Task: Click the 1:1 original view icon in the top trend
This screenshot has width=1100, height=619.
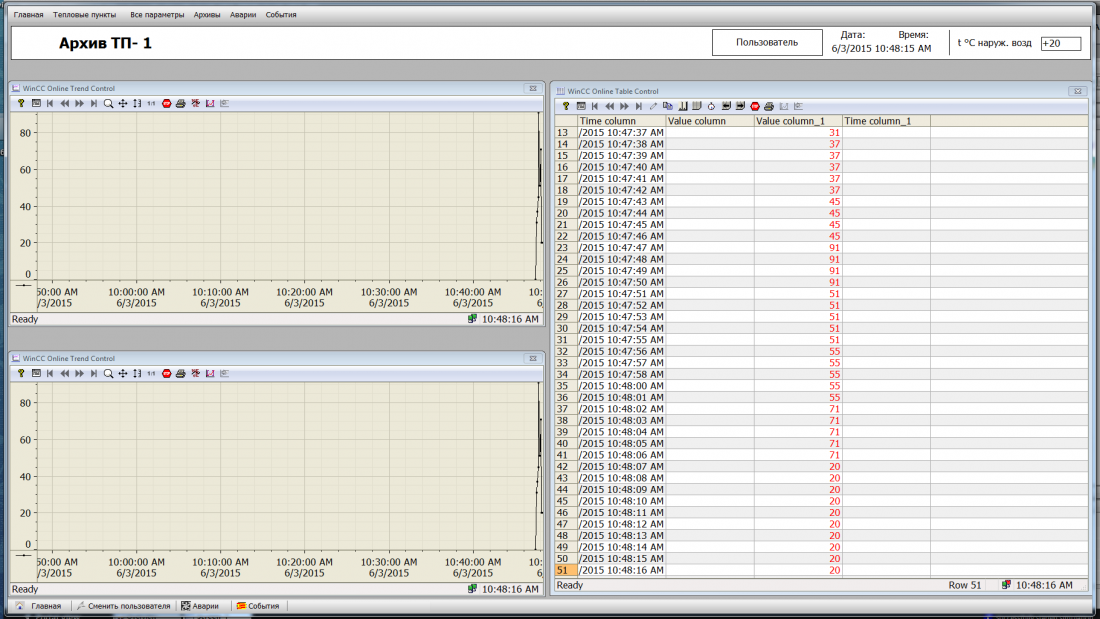Action: coord(151,104)
